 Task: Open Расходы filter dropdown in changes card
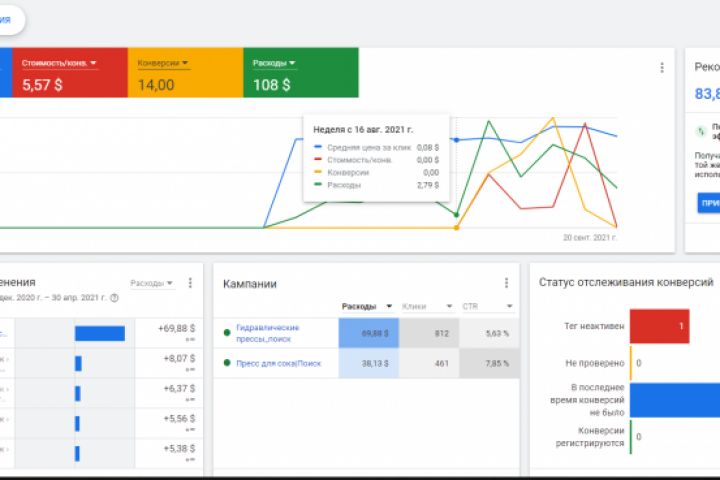[x=152, y=283]
